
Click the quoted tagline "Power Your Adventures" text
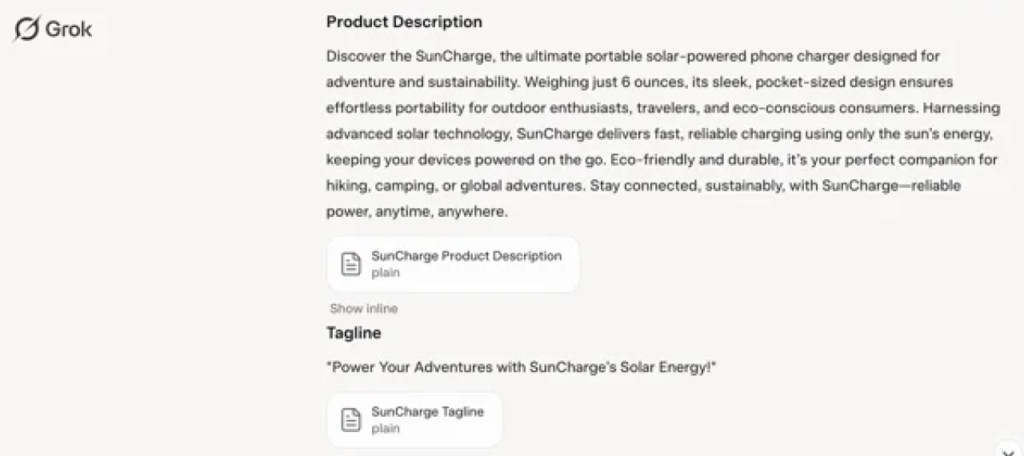point(522,368)
